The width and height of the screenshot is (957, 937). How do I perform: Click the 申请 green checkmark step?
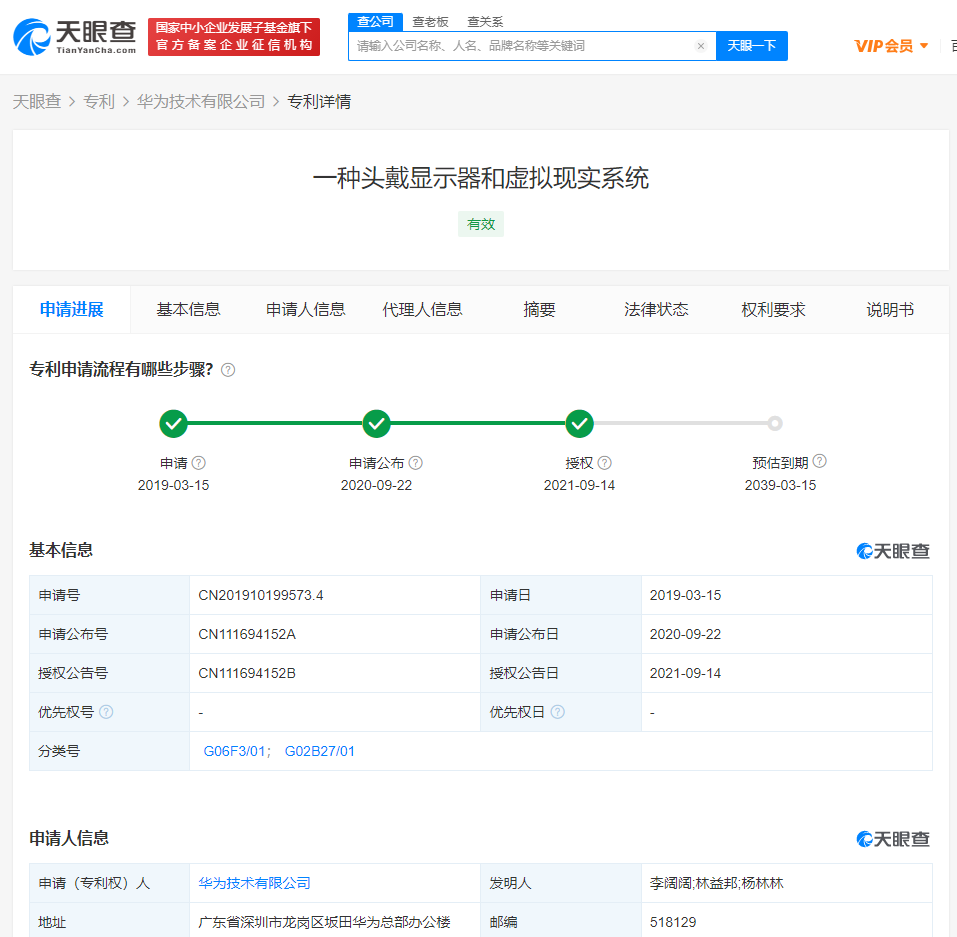point(173,423)
